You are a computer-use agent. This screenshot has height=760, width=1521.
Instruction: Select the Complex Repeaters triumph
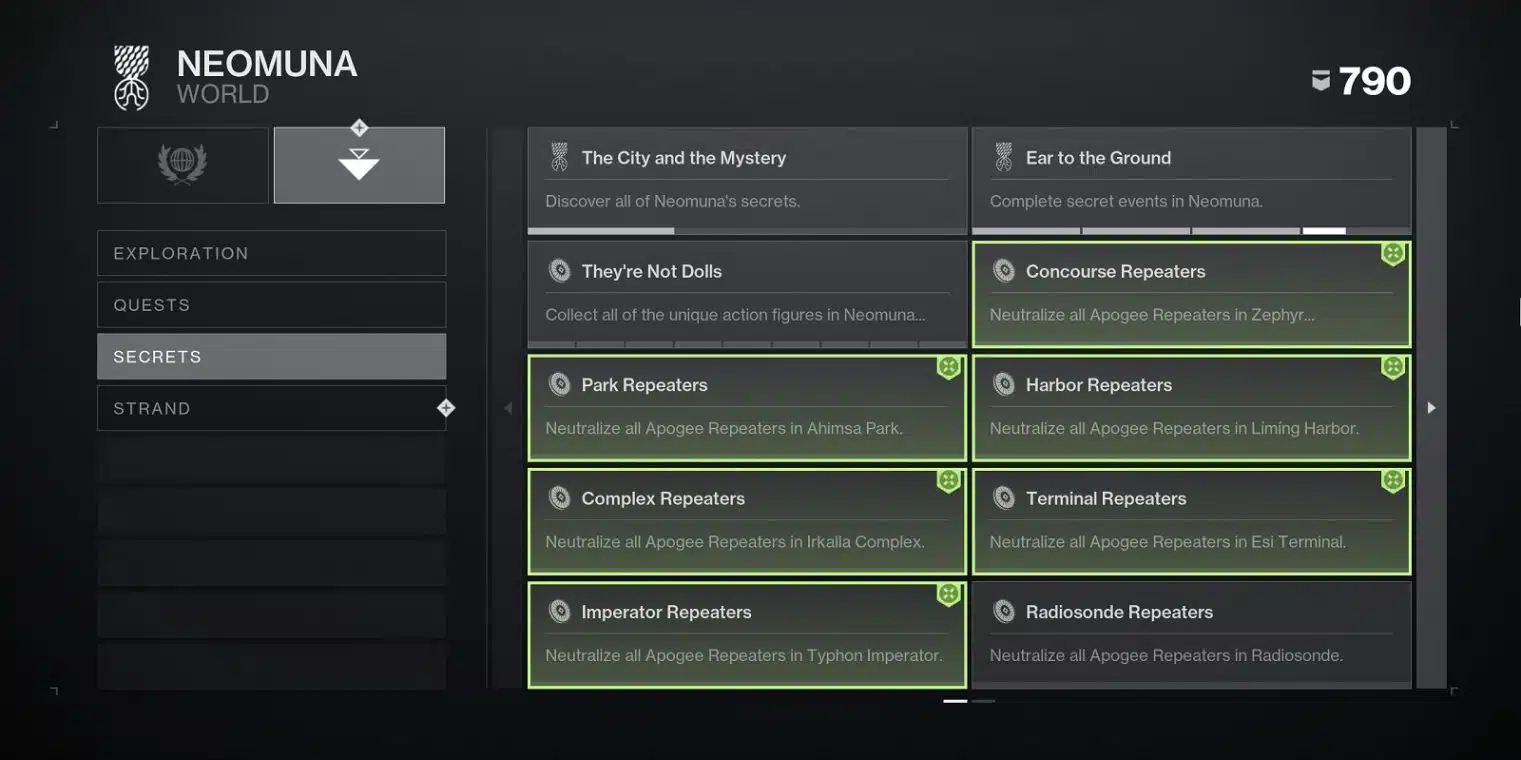pyautogui.click(x=747, y=521)
